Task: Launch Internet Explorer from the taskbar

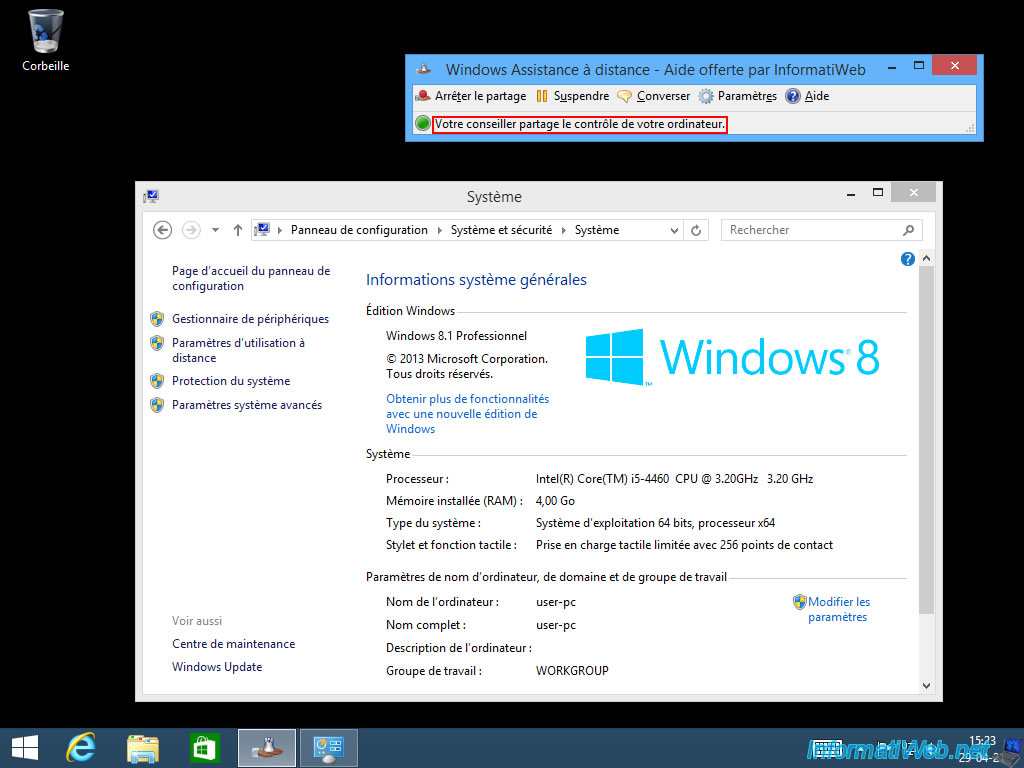Action: coord(81,748)
